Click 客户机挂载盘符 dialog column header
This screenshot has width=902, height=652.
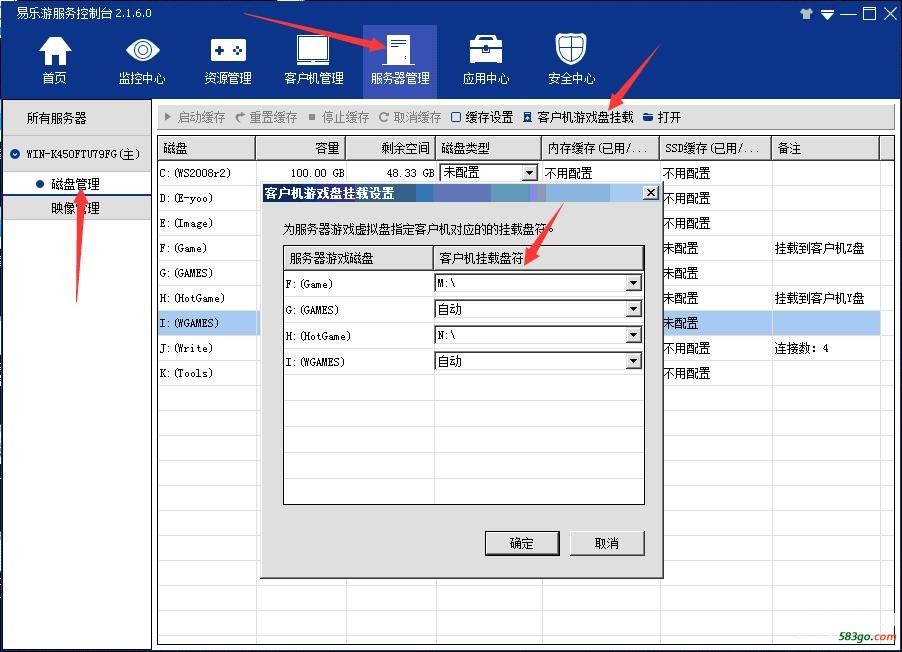tap(538, 258)
